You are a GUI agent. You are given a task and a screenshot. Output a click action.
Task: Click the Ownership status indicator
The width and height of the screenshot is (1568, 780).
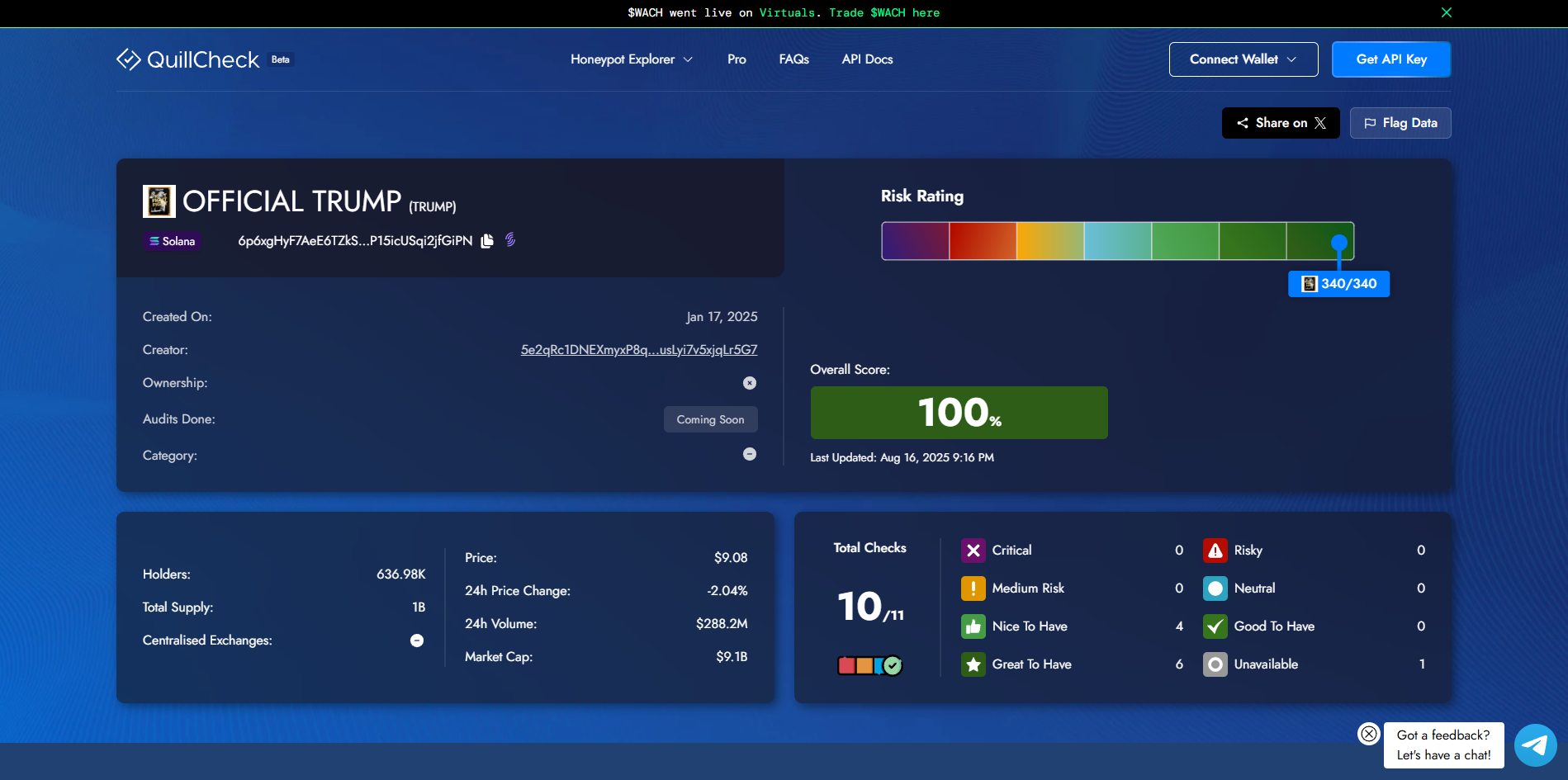[749, 383]
